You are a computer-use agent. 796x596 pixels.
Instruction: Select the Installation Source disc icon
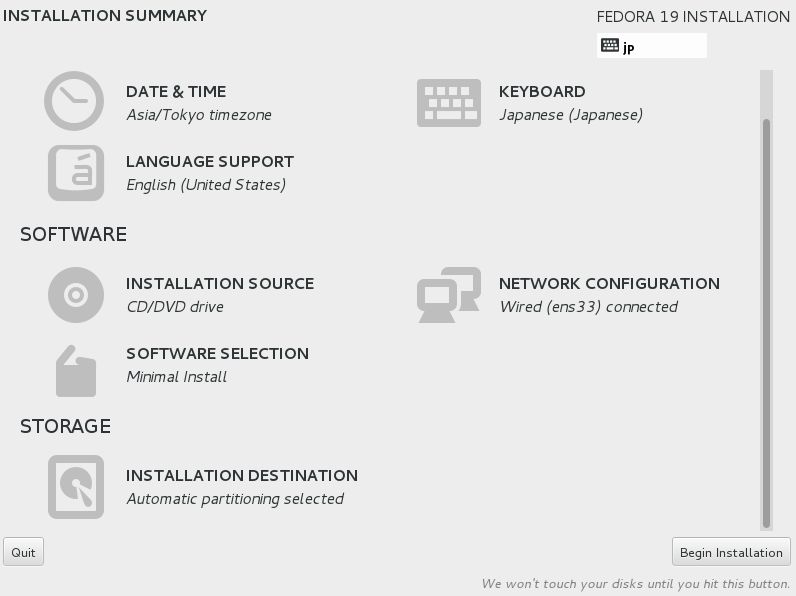[76, 295]
